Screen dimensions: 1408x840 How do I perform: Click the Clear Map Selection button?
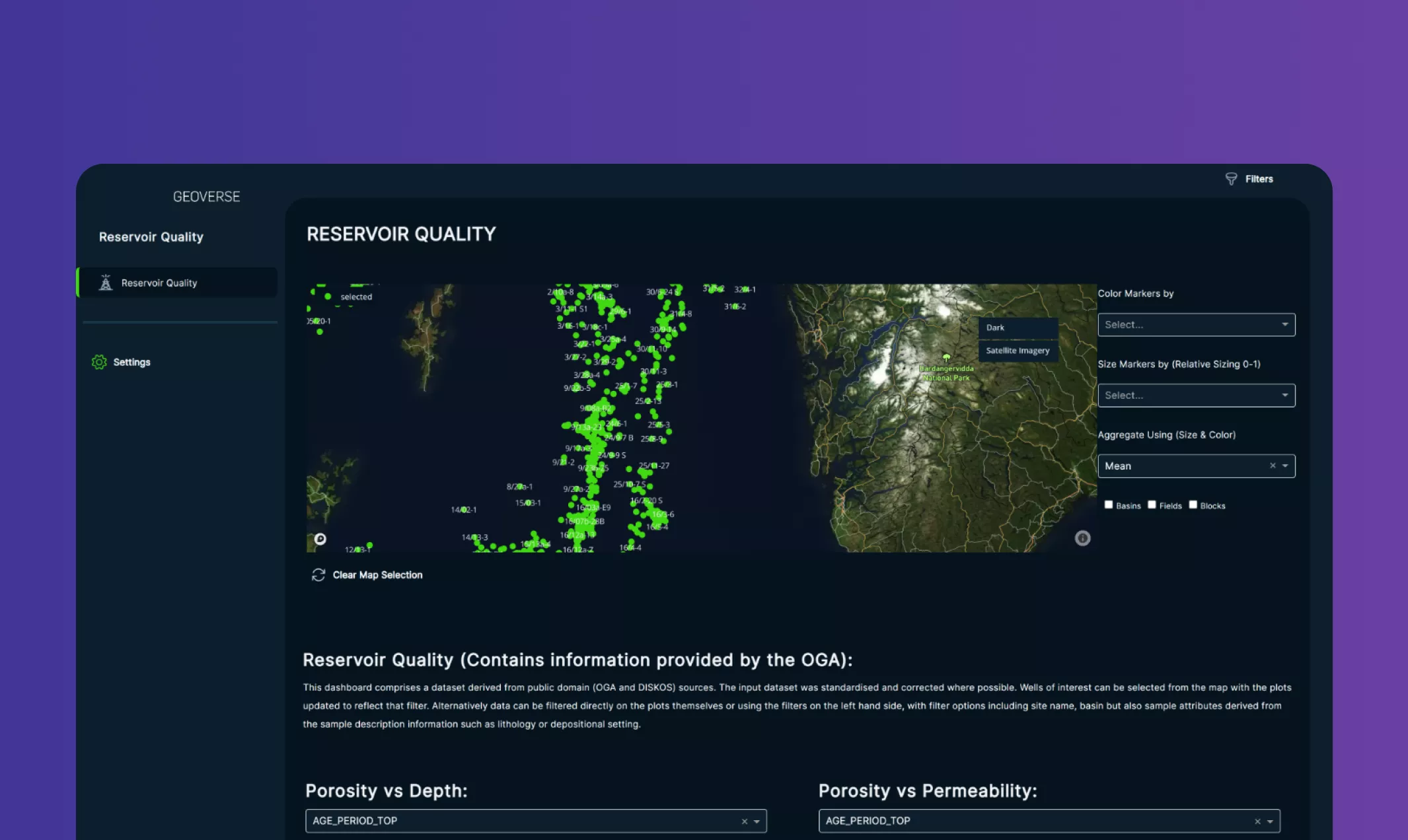pyautogui.click(x=377, y=575)
